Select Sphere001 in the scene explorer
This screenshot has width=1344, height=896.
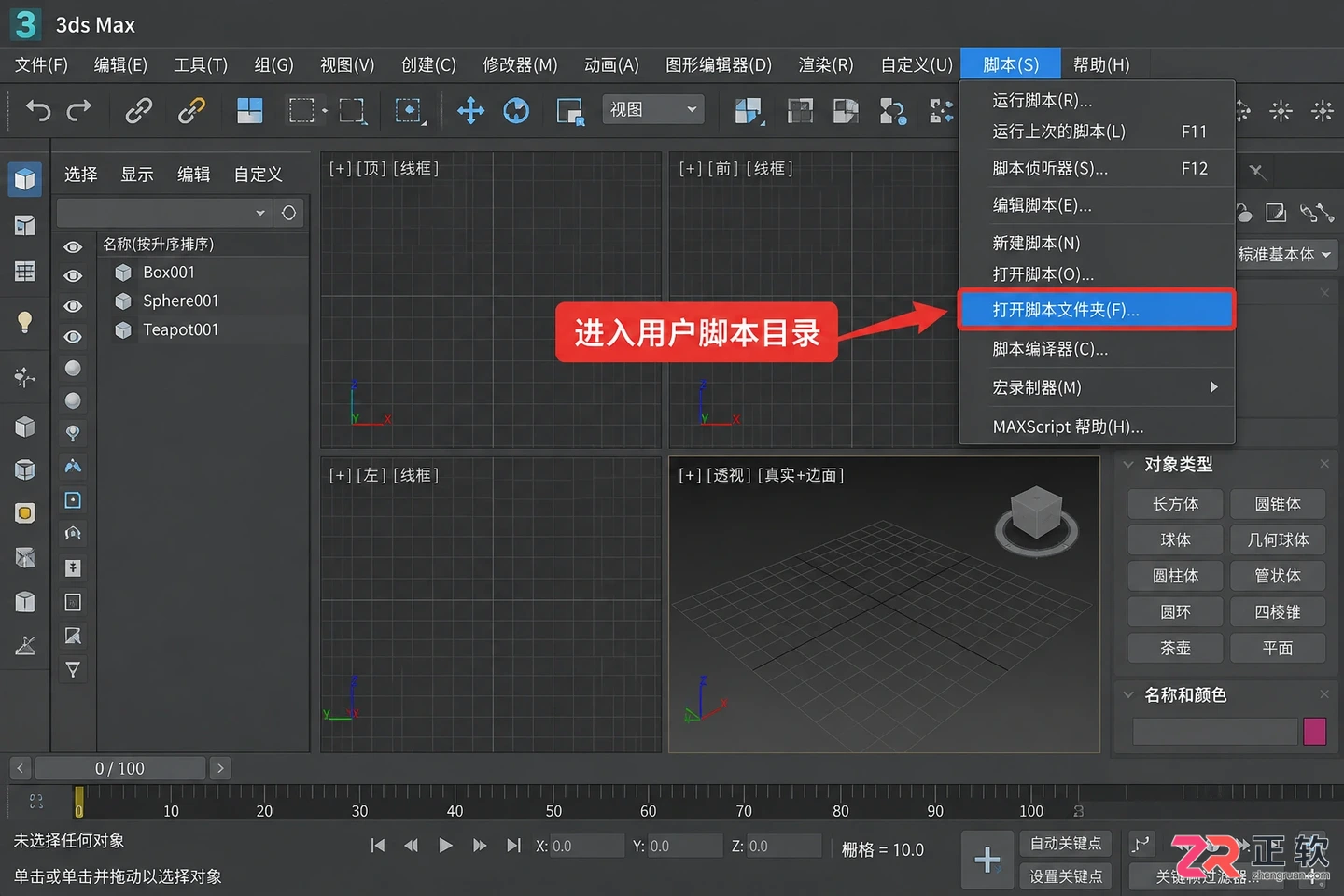pos(180,301)
